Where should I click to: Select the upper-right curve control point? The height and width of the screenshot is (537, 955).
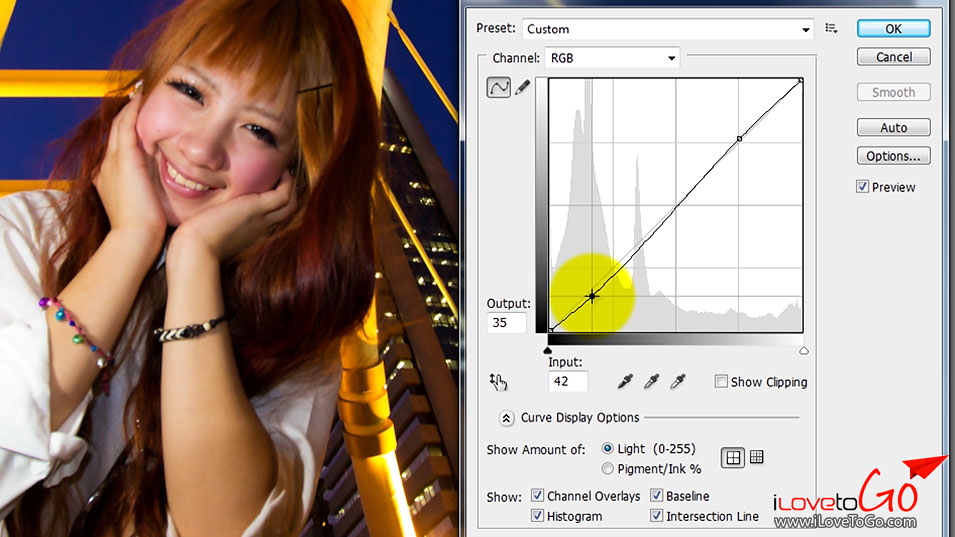739,139
